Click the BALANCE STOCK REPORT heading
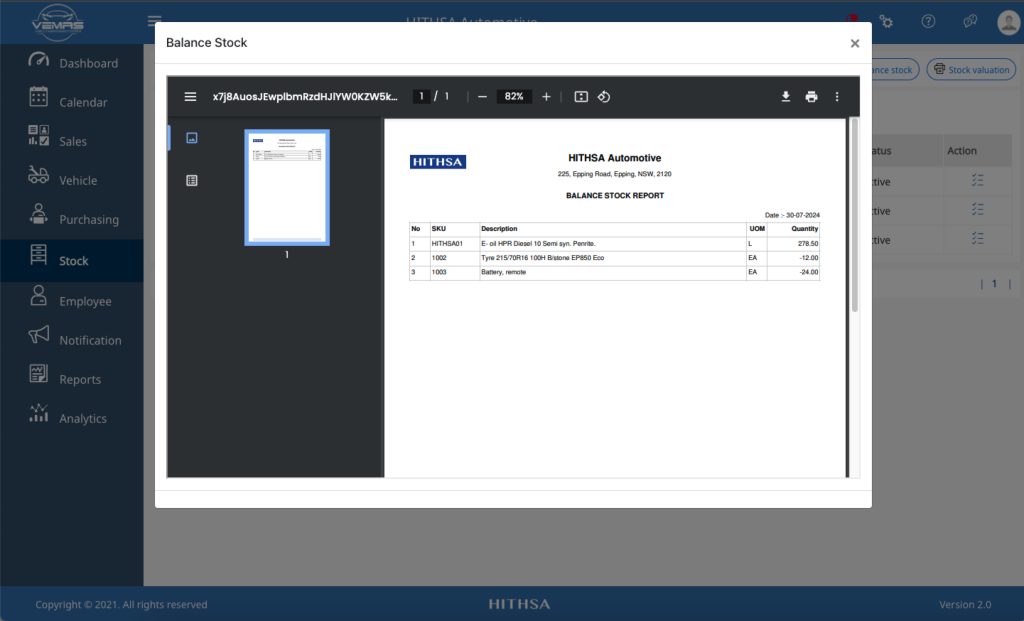1024x621 pixels. click(615, 196)
